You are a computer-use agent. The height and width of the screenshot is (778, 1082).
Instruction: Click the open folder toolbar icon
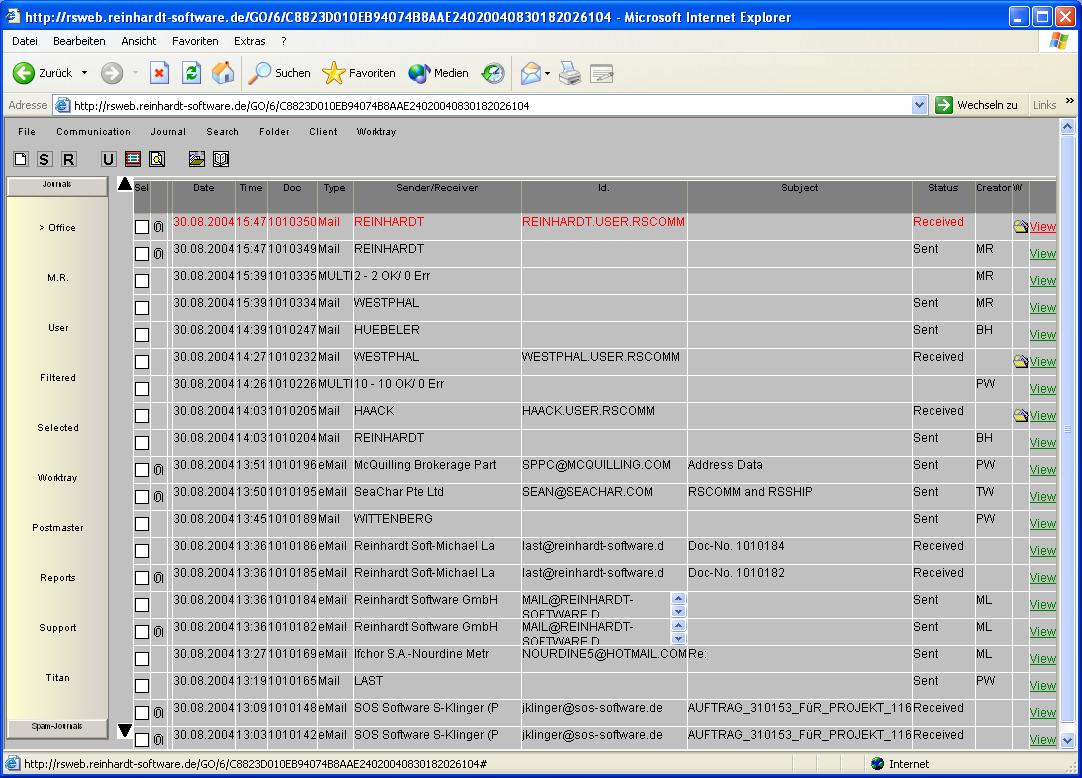coord(197,159)
